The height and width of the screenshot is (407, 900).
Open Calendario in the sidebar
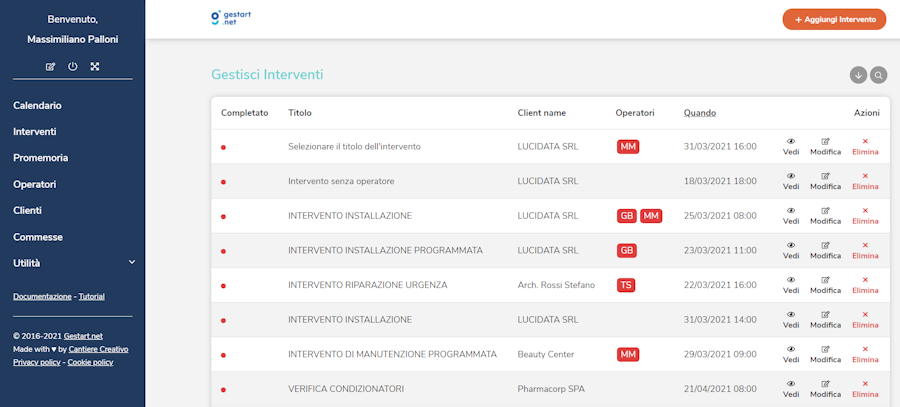(37, 106)
